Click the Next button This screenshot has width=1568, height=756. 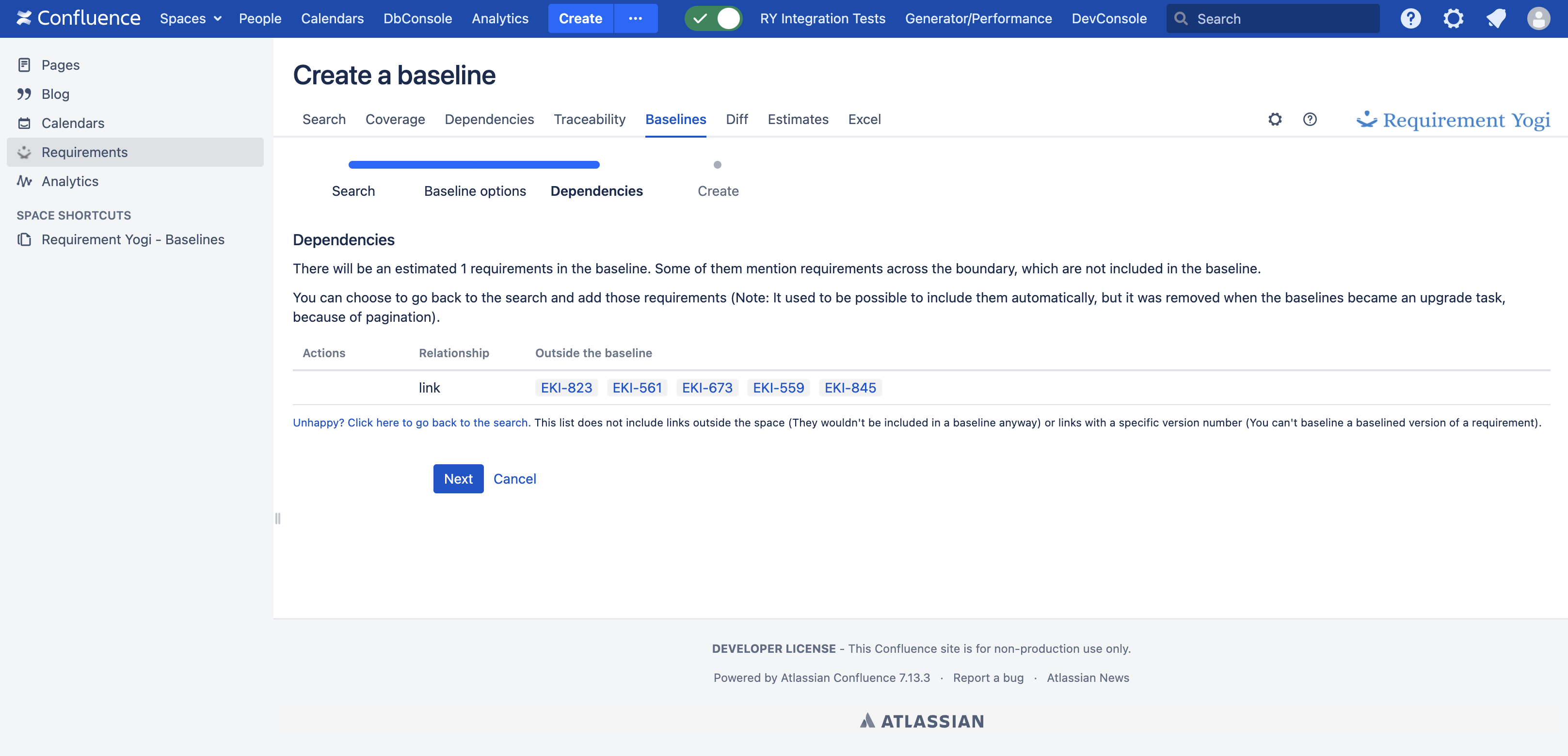tap(458, 479)
